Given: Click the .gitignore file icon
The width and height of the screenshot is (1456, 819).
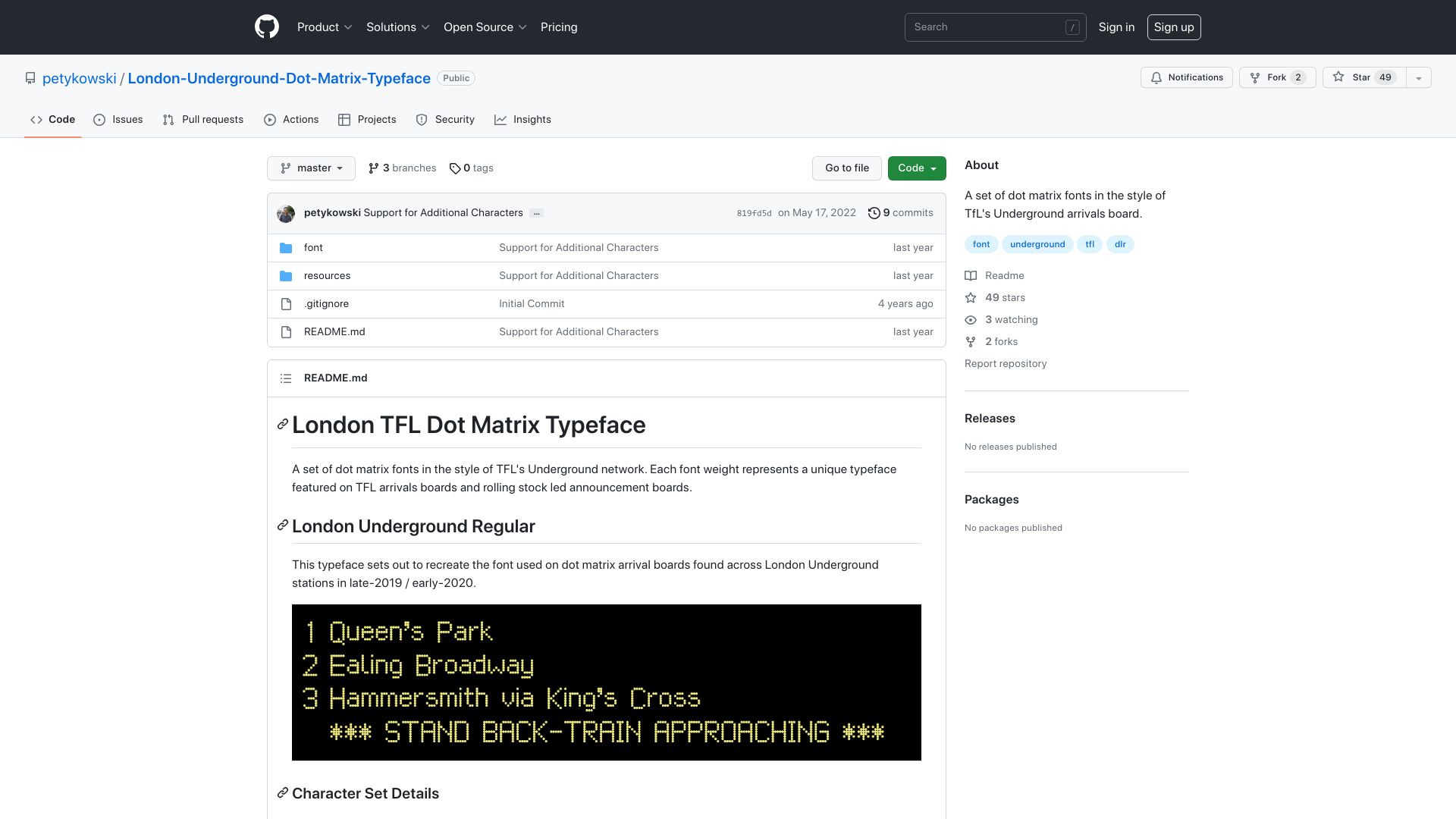Looking at the screenshot, I should coord(286,304).
